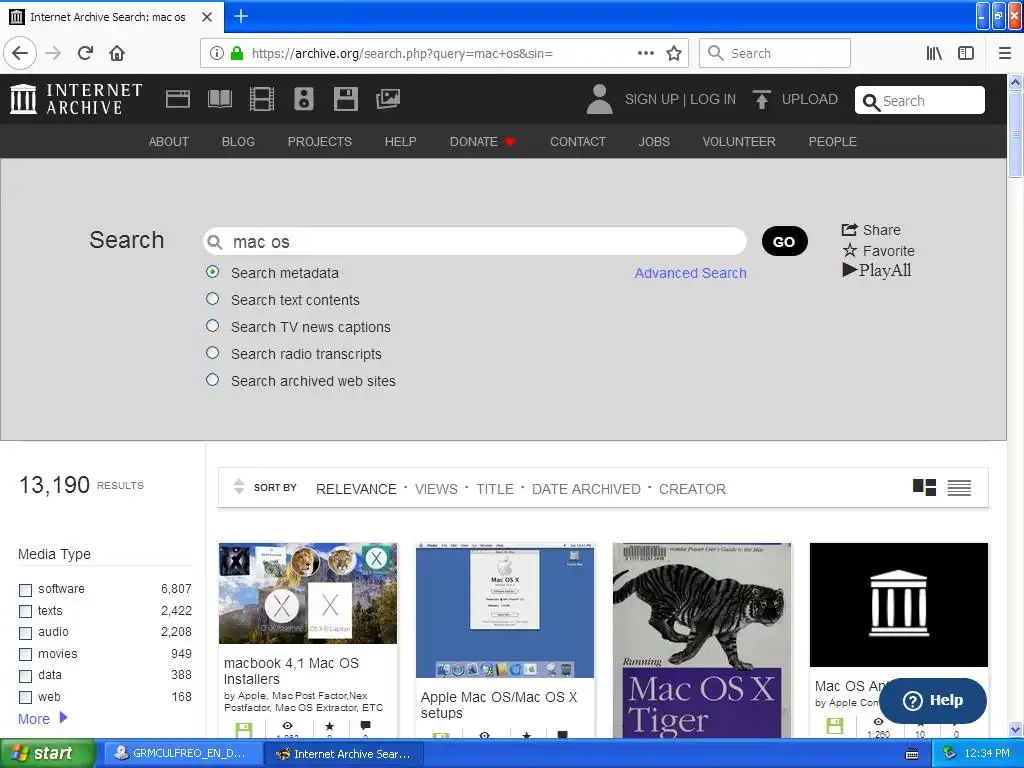The image size is (1024, 768).
Task: Sort results by Creator
Action: point(692,489)
